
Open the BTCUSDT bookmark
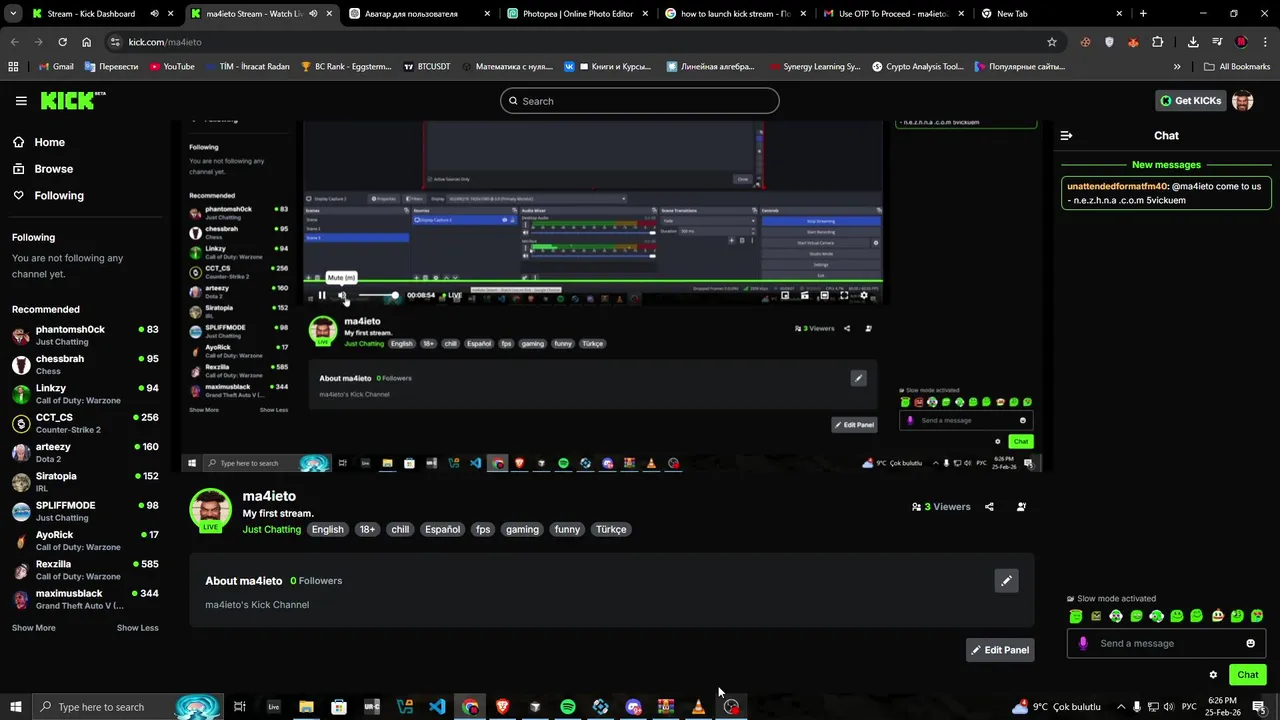[427, 67]
